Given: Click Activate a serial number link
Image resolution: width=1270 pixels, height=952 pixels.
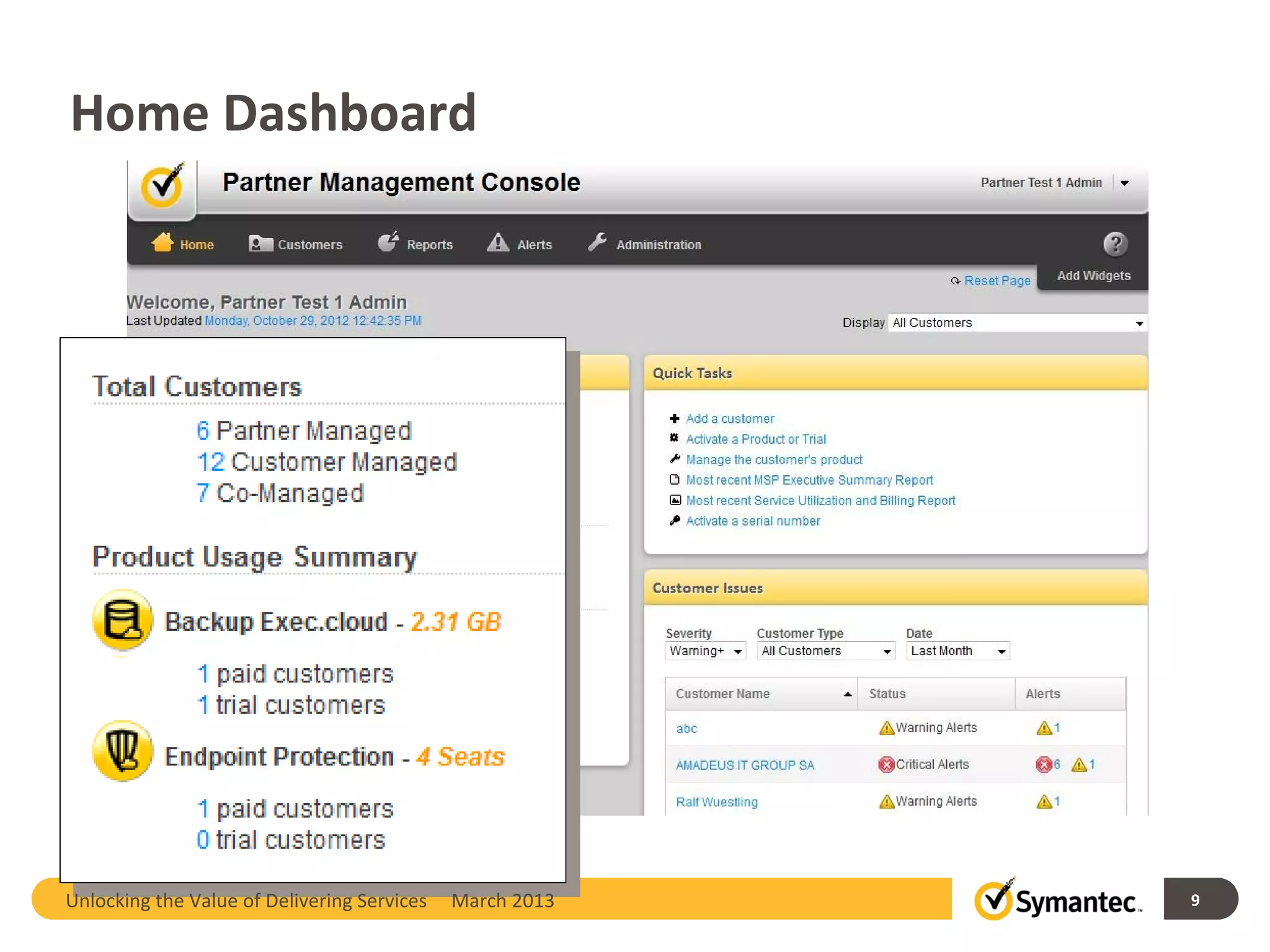Looking at the screenshot, I should click(753, 521).
